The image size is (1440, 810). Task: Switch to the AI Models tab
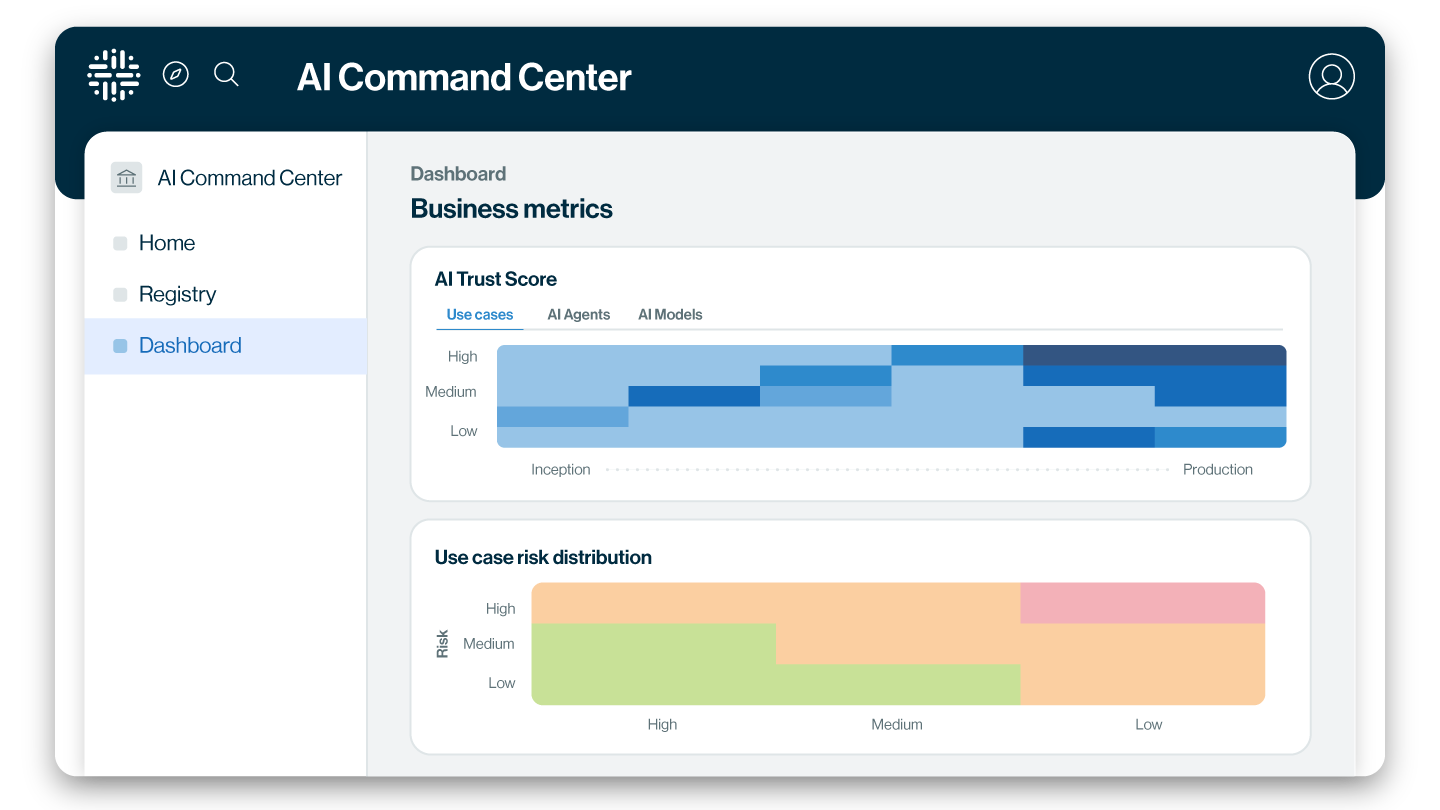click(x=670, y=314)
